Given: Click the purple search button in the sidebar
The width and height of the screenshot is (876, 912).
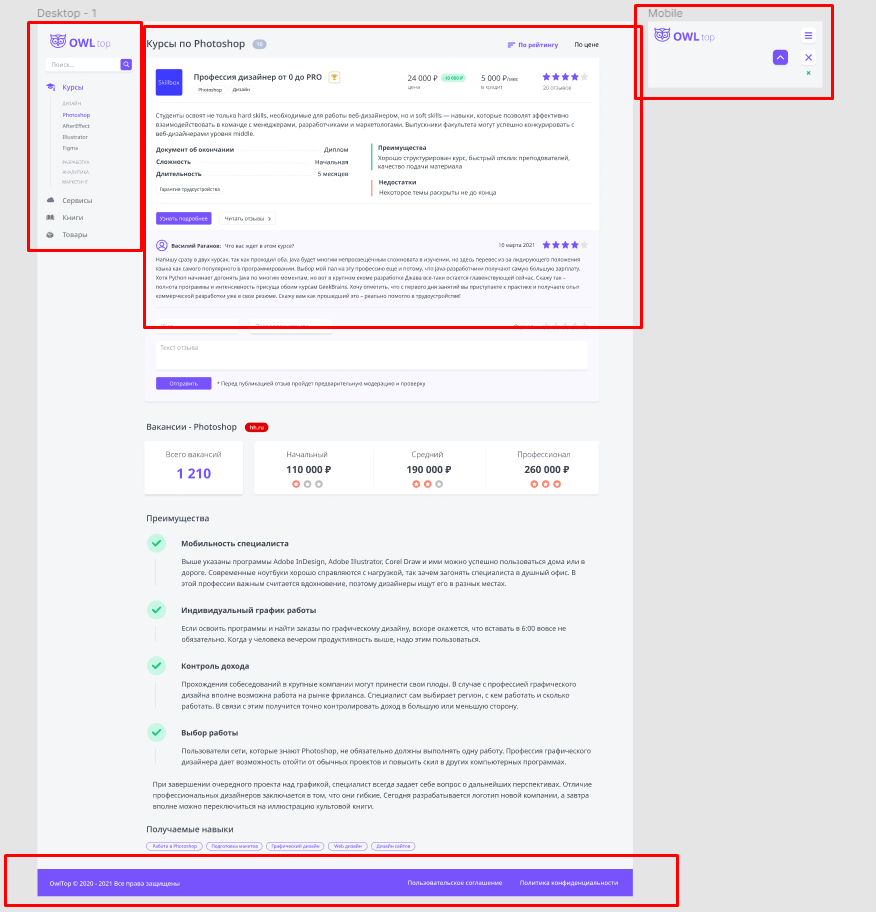Looking at the screenshot, I should coord(126,65).
